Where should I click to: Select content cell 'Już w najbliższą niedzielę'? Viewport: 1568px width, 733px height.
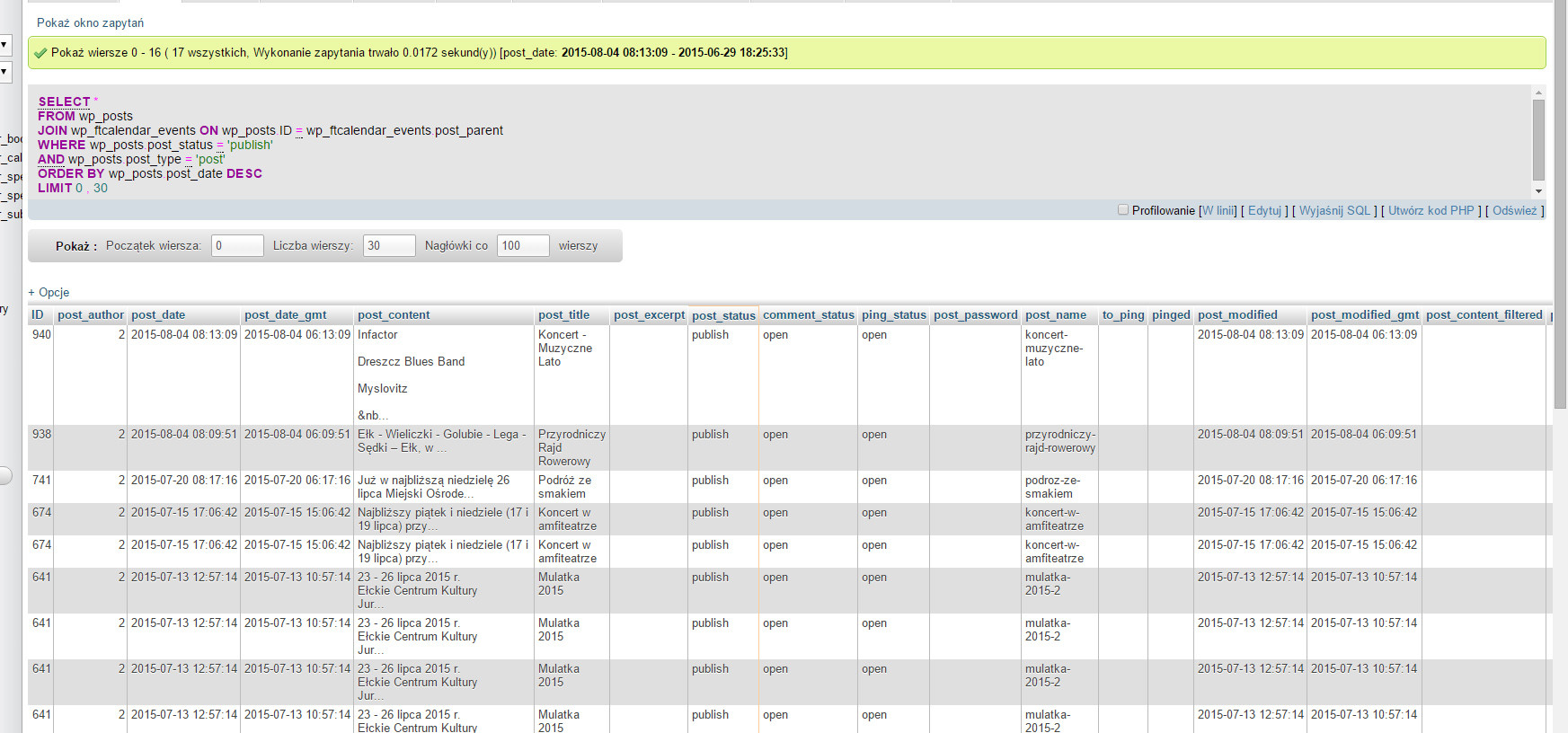[x=433, y=487]
